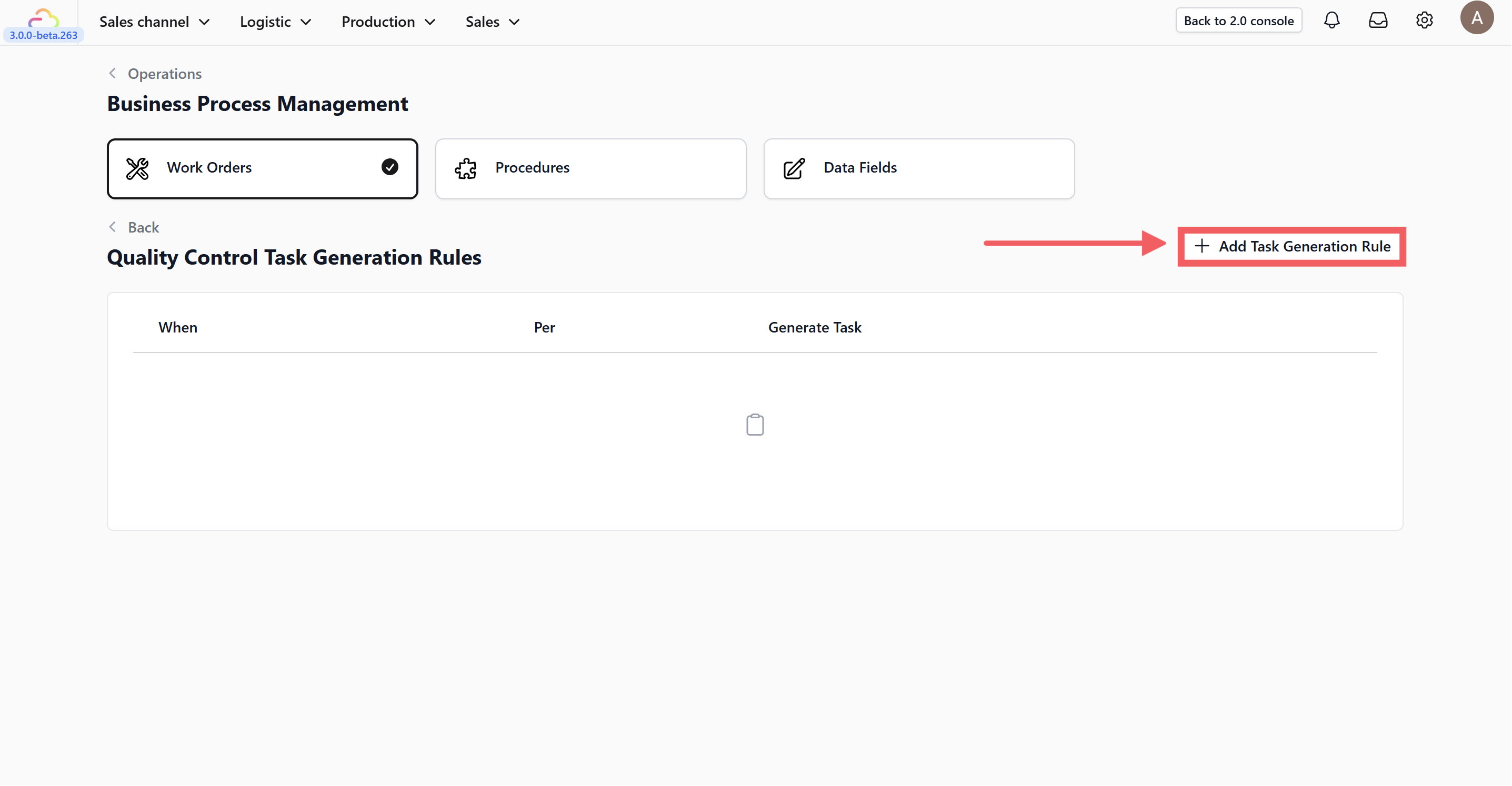
Task: Expand the Production menu dropdown
Action: point(388,22)
